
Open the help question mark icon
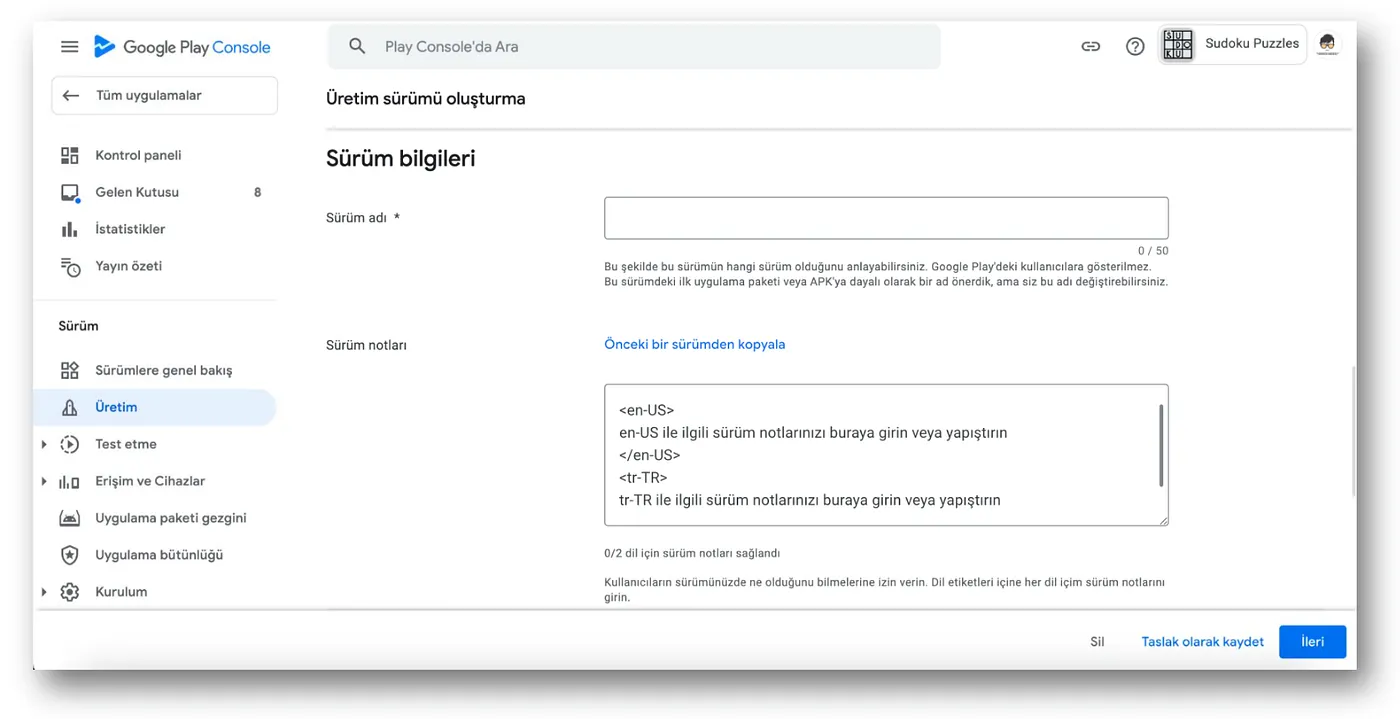point(1135,46)
